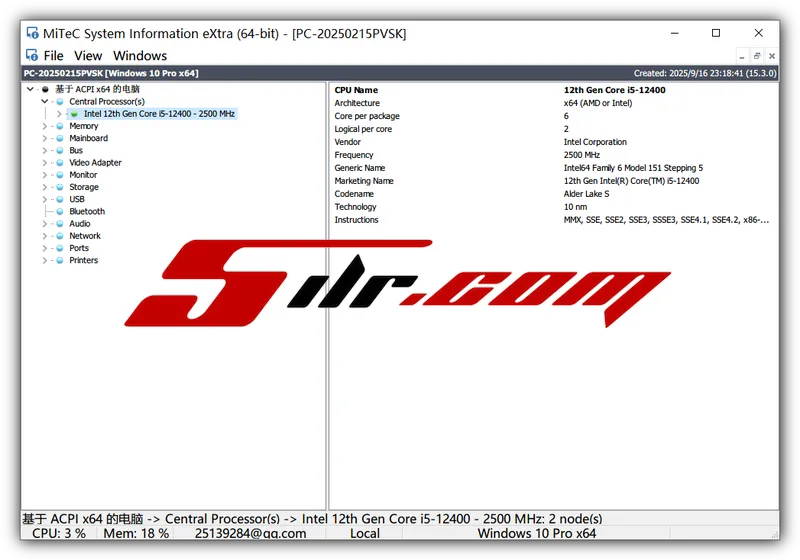
Task: Select the Instructions property row
Action: (x=554, y=220)
